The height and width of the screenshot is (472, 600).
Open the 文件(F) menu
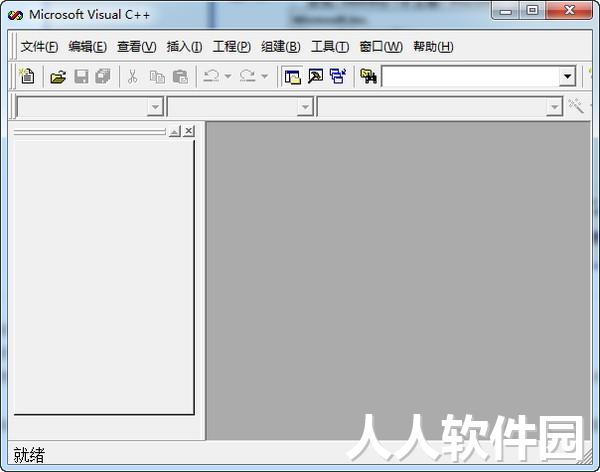point(39,47)
